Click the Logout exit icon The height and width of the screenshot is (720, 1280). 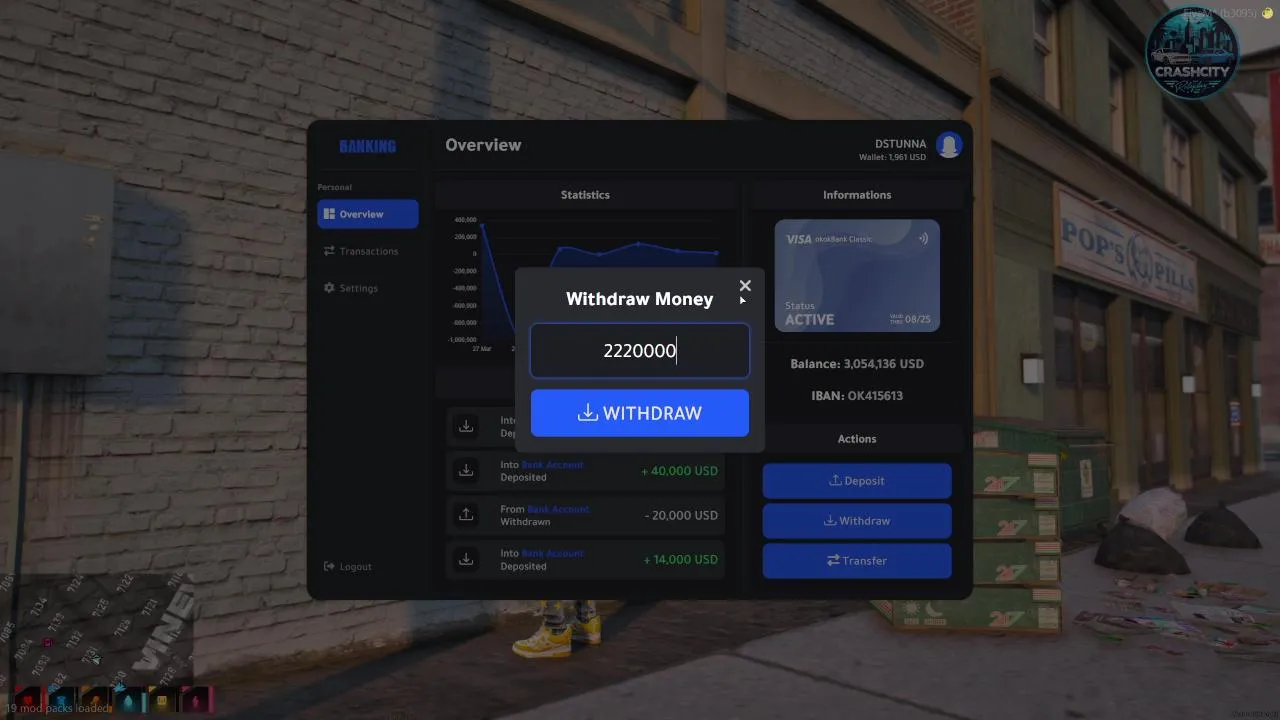tap(329, 566)
